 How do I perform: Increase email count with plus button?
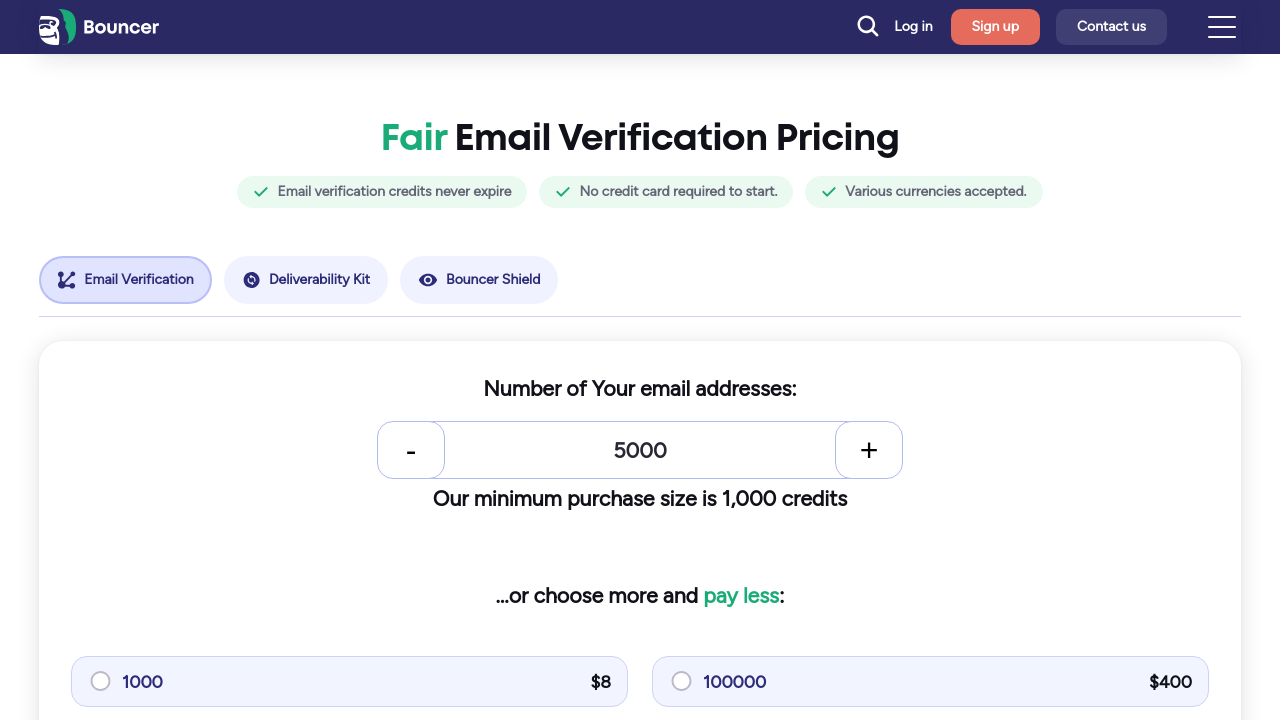tap(869, 450)
